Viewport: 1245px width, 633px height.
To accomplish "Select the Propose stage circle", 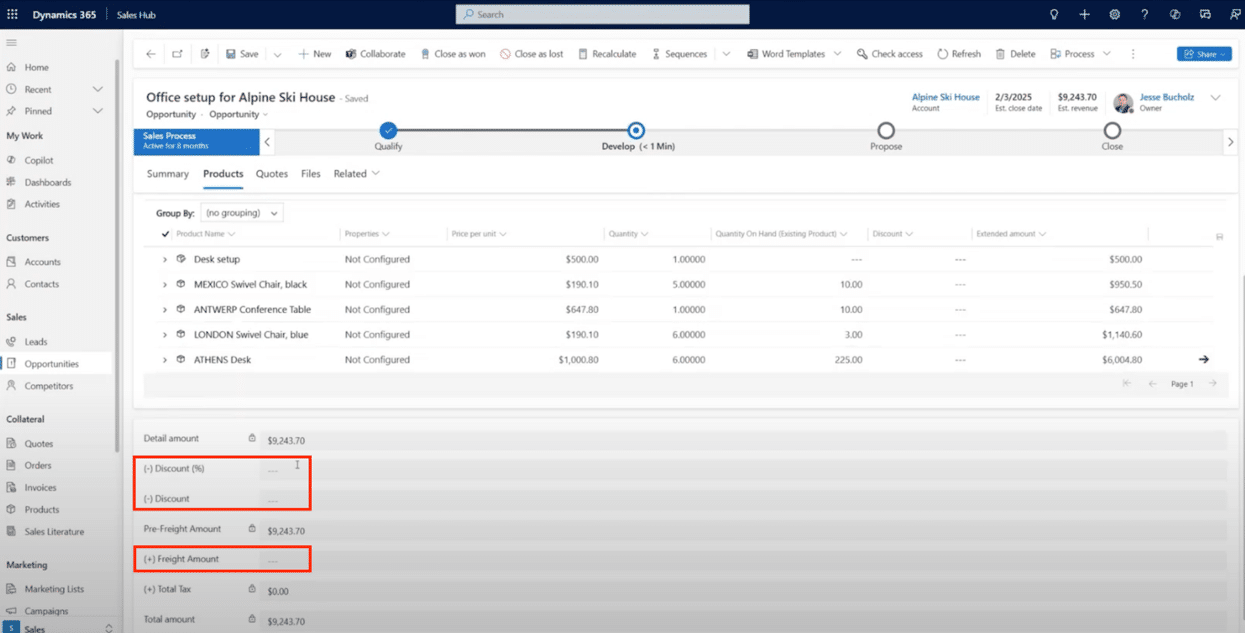I will click(x=885, y=131).
